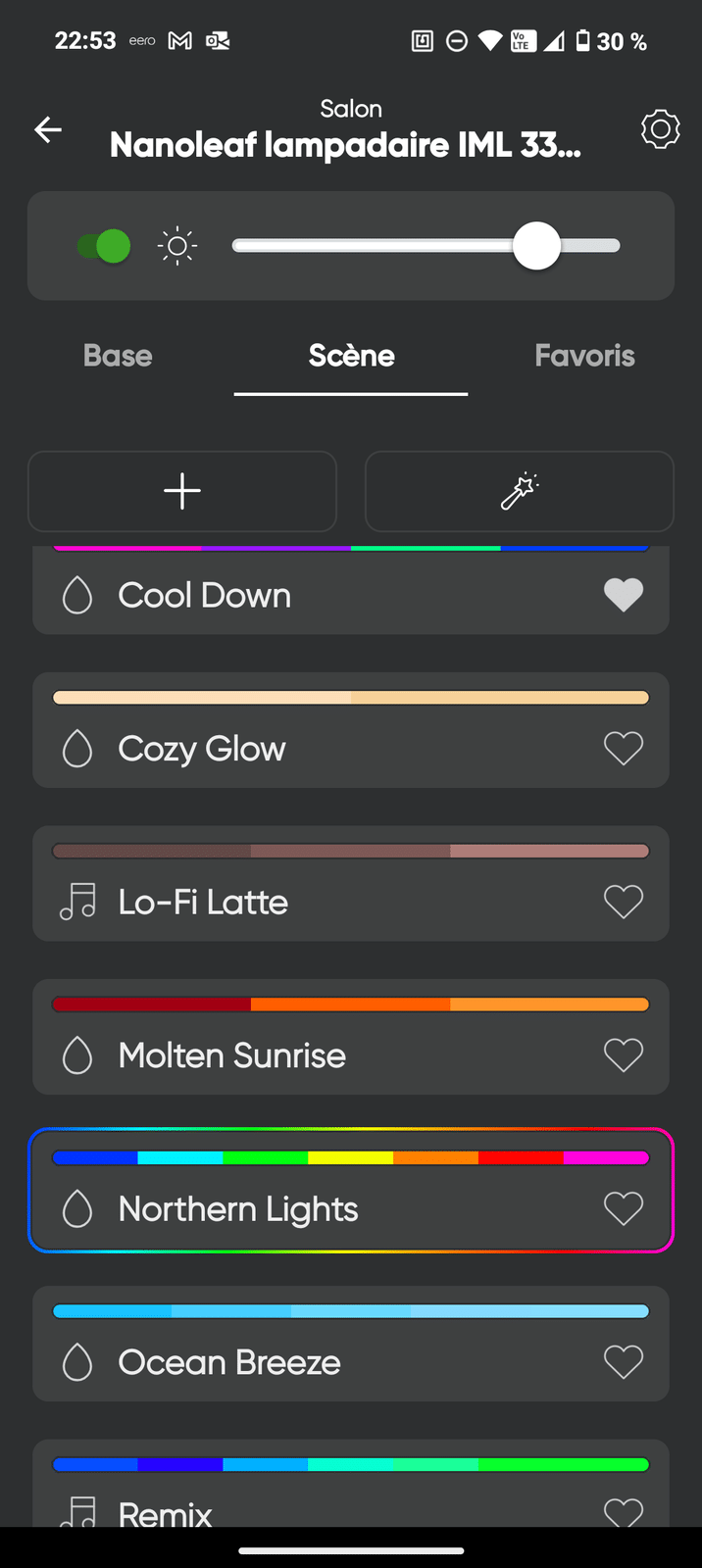This screenshot has width=702, height=1568.
Task: Open the magic wand scene generator
Action: 519,491
